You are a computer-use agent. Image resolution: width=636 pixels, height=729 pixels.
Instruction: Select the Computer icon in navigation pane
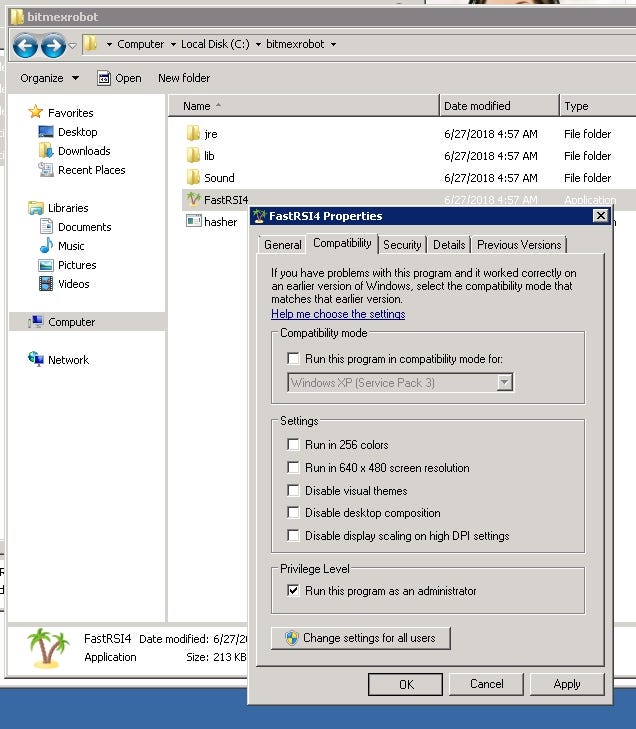click(35, 321)
